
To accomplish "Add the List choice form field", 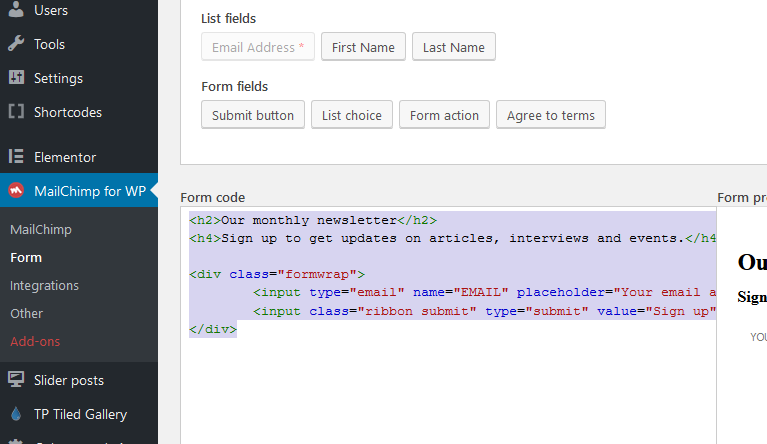I will pyautogui.click(x=351, y=115).
